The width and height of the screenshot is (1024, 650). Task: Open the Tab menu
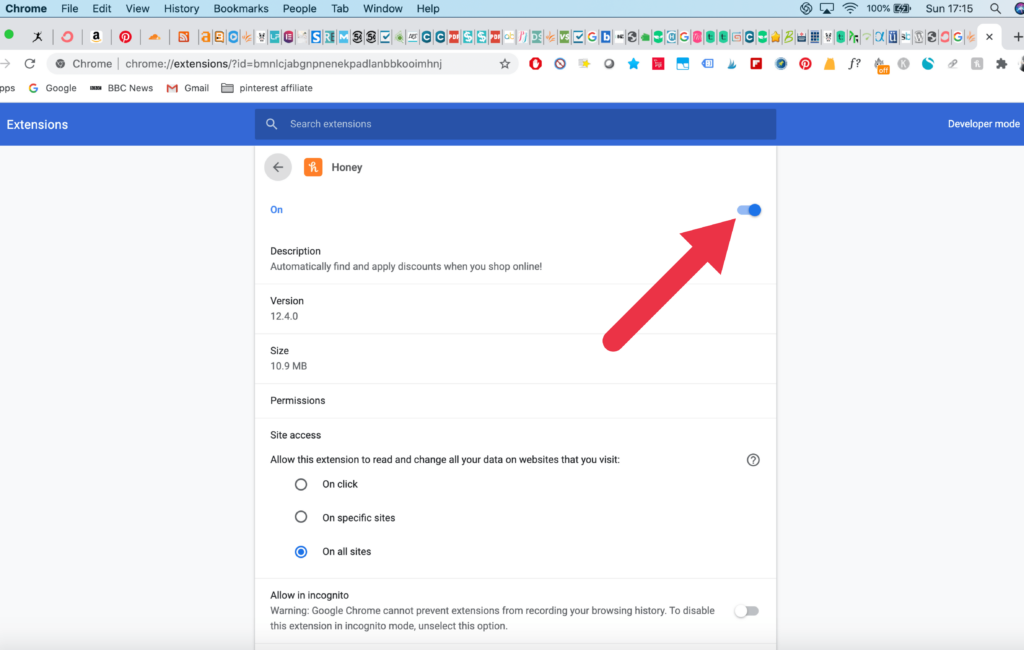pyautogui.click(x=340, y=8)
